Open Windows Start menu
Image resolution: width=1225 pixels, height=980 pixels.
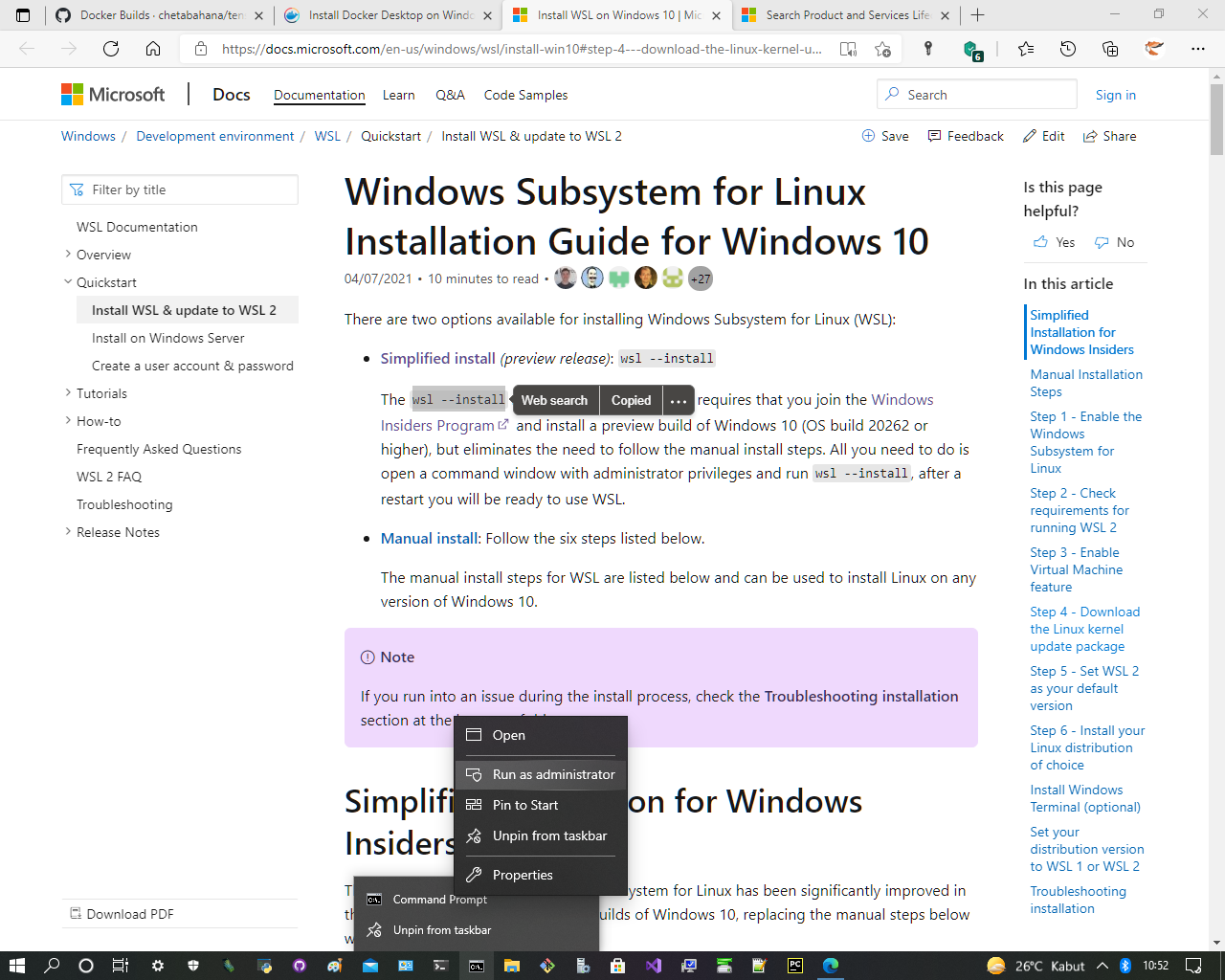click(16, 966)
